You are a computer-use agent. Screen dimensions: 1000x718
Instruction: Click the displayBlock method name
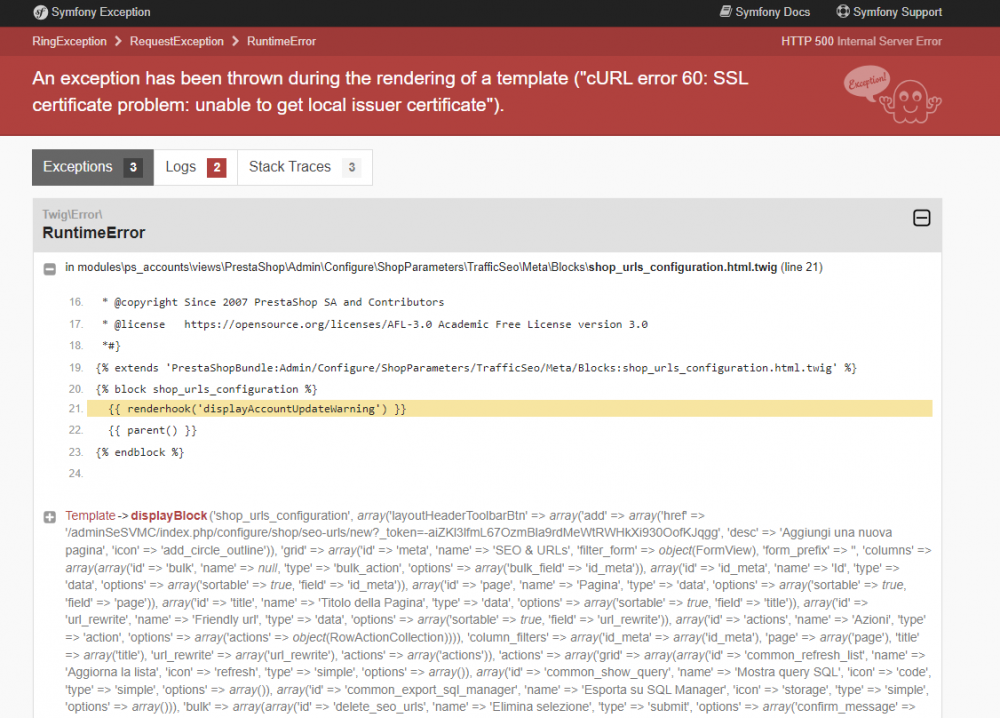pos(169,515)
